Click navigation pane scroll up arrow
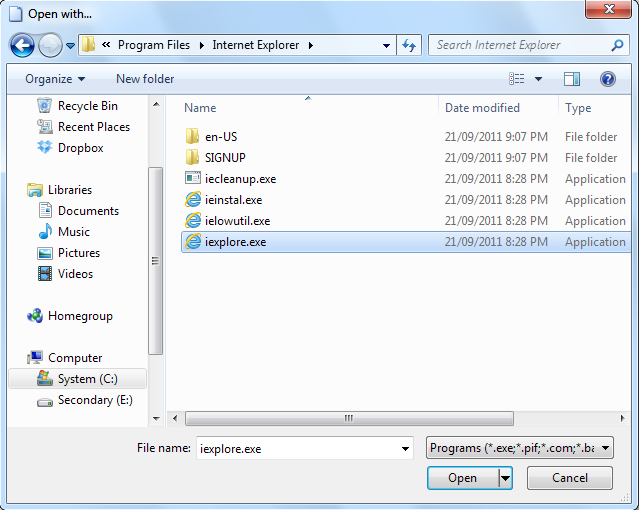Screen dimensions: 639x510 click(156, 104)
